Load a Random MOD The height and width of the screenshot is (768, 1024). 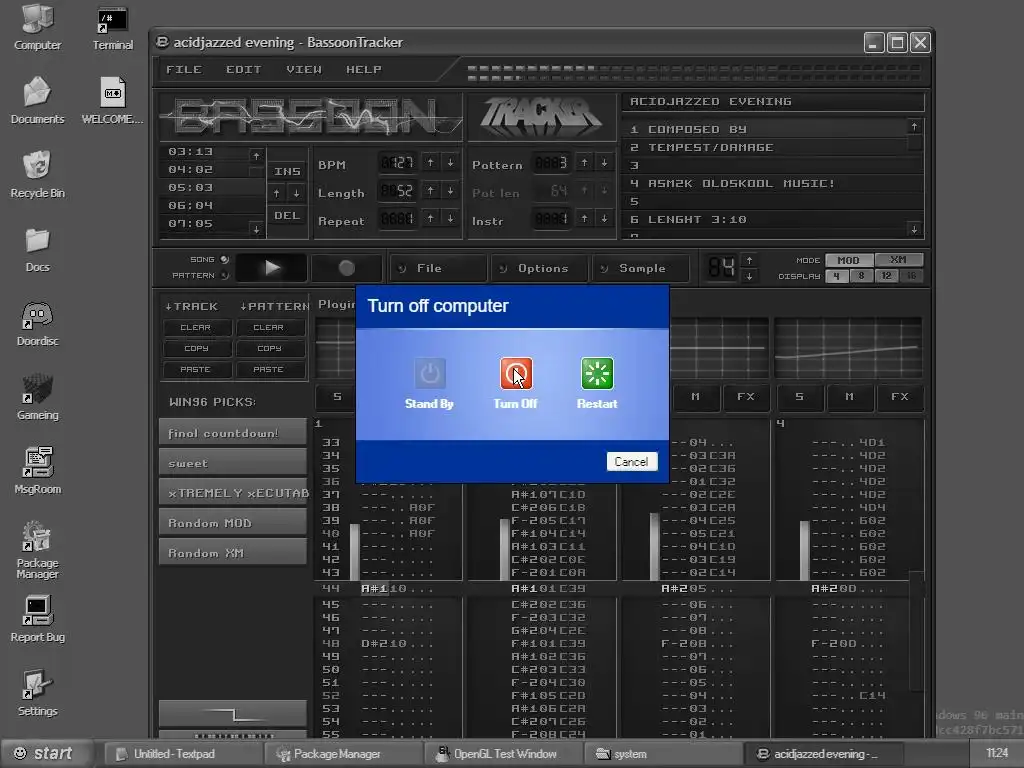(x=232, y=523)
